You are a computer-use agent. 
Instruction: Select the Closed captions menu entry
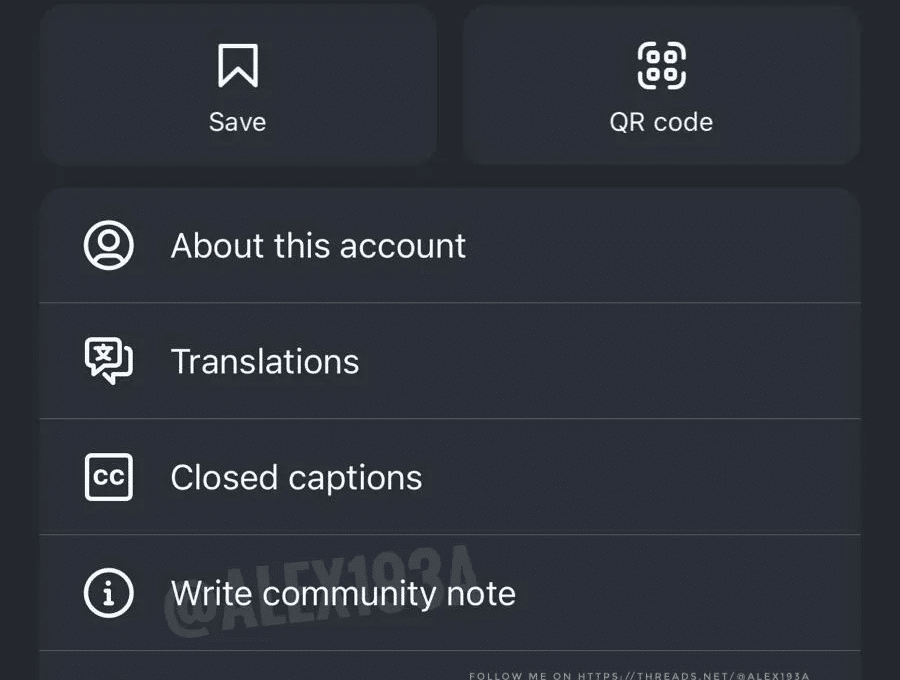pyautogui.click(x=450, y=477)
